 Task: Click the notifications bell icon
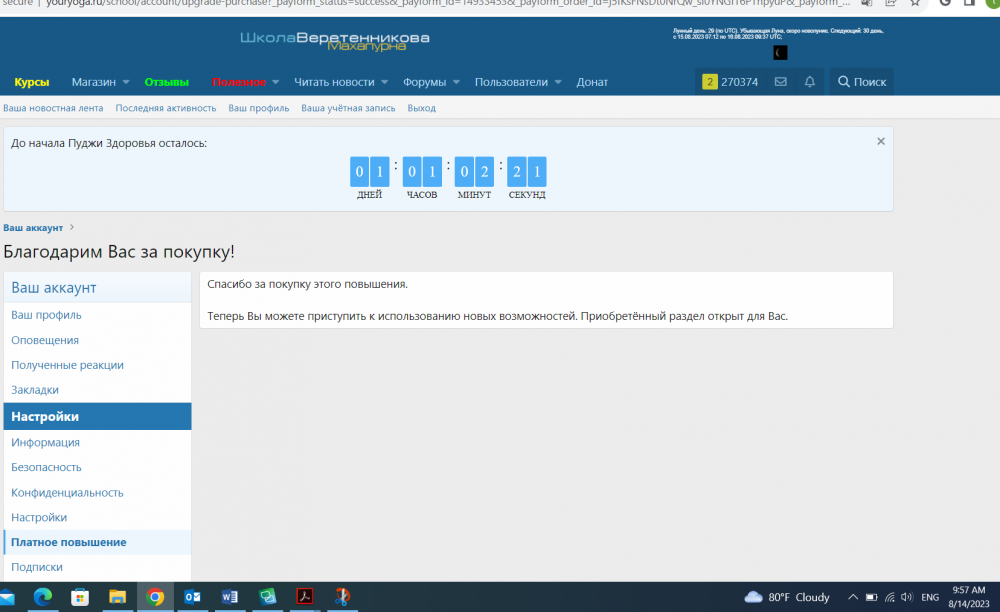[810, 82]
